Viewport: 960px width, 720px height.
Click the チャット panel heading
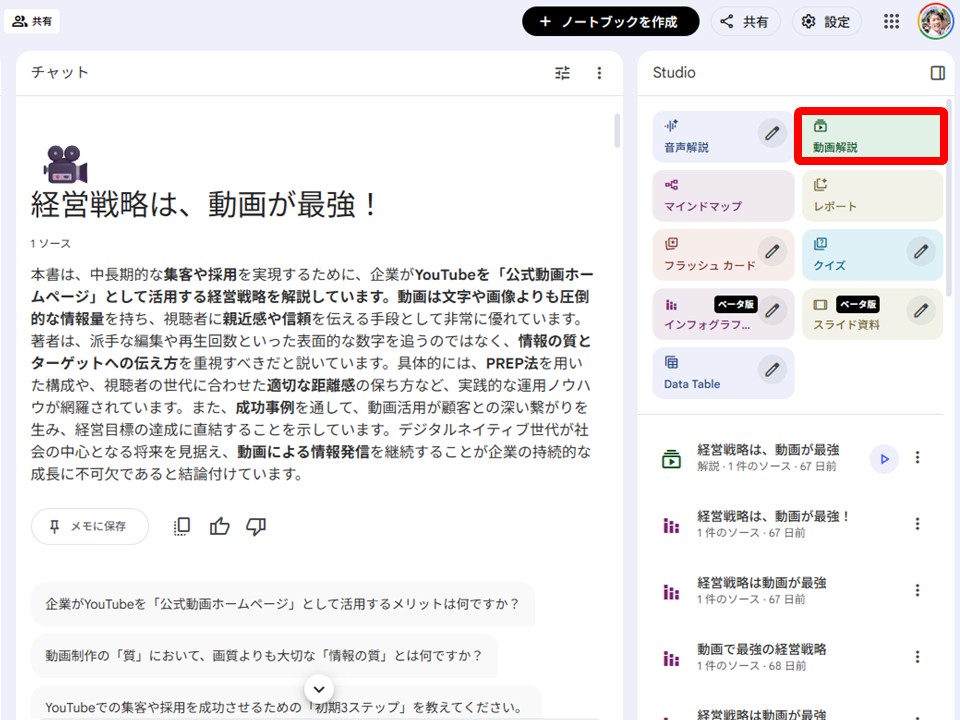(59, 72)
